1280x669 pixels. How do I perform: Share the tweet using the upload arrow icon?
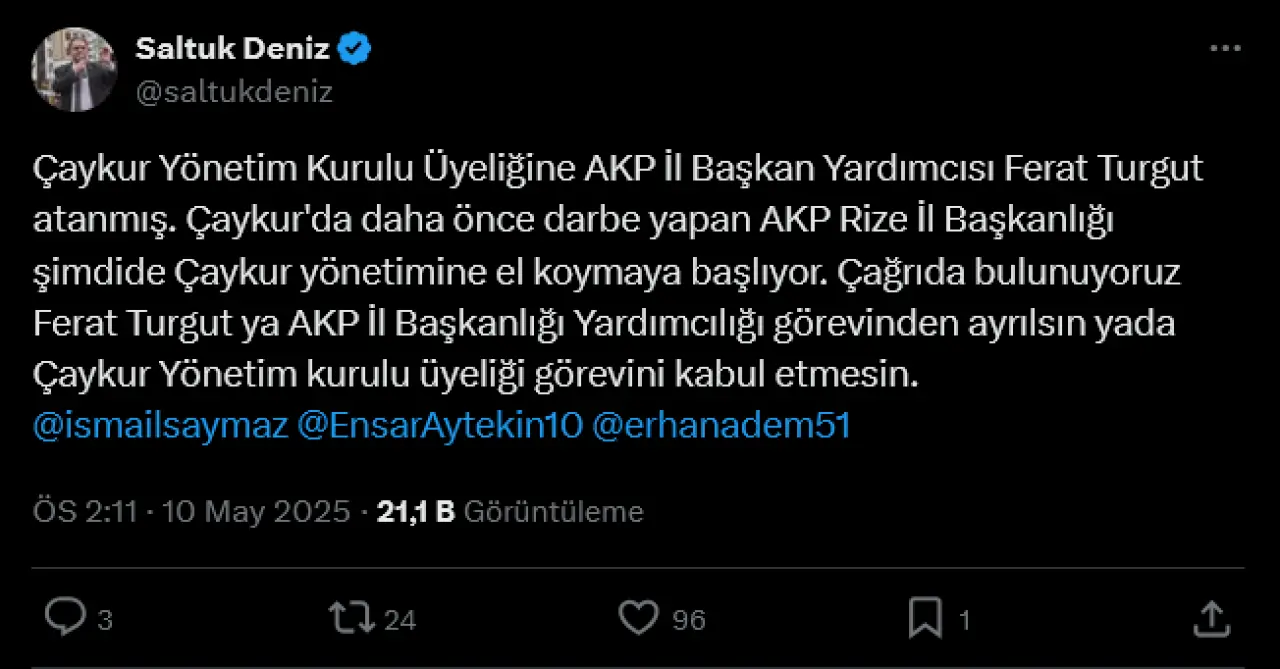coord(1212,618)
